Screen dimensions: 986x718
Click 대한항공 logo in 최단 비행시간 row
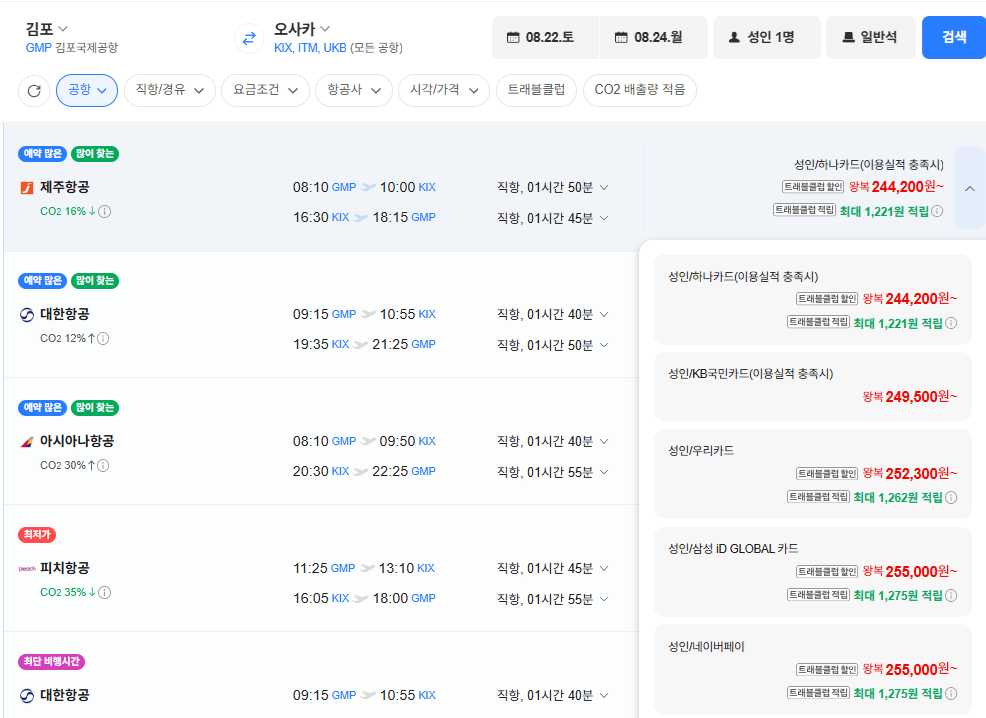[x=26, y=695]
